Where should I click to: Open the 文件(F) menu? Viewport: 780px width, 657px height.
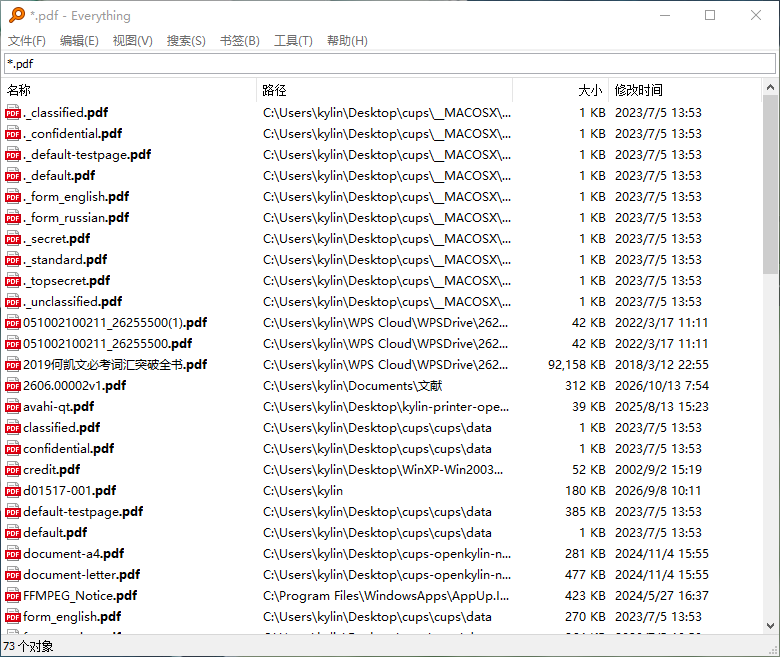coord(27,41)
